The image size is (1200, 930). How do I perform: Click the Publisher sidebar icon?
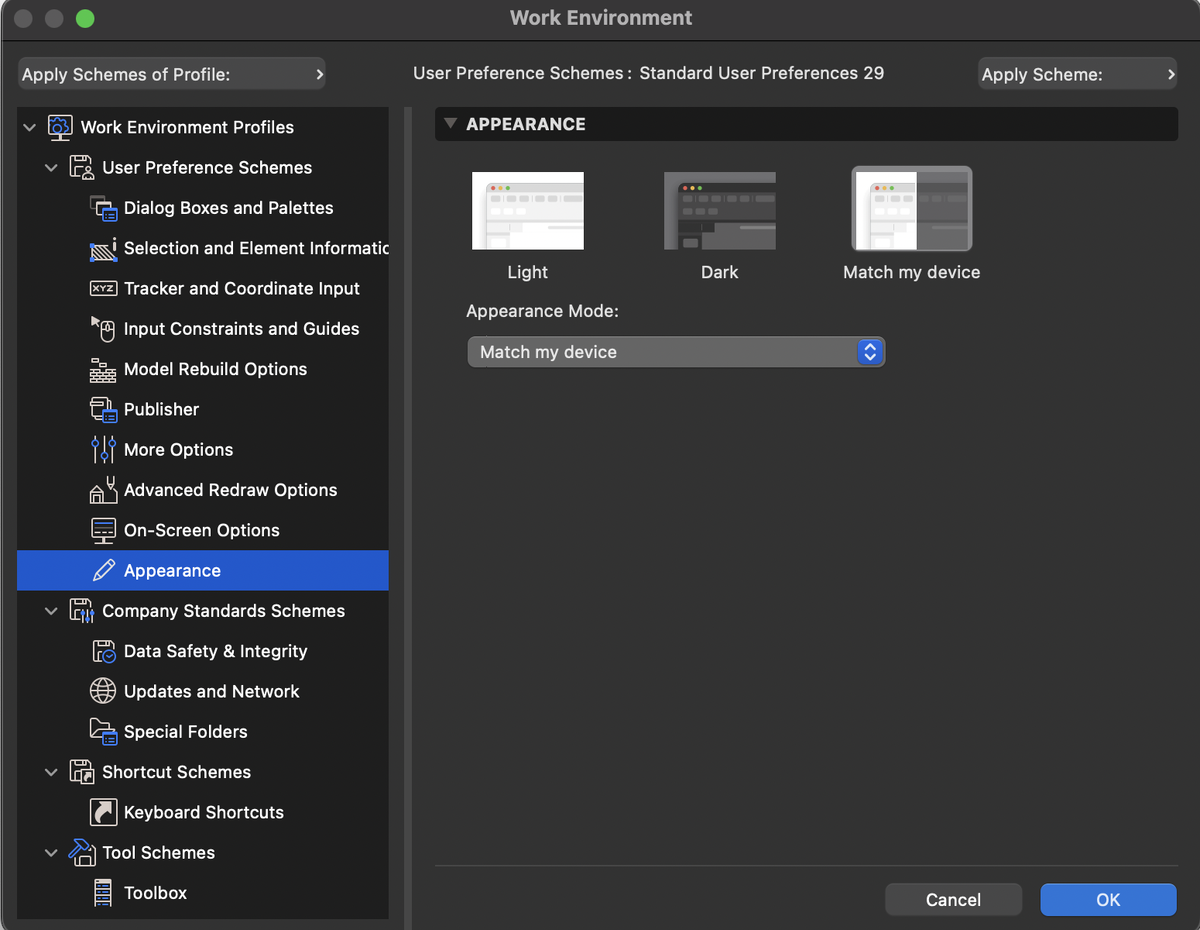click(104, 409)
